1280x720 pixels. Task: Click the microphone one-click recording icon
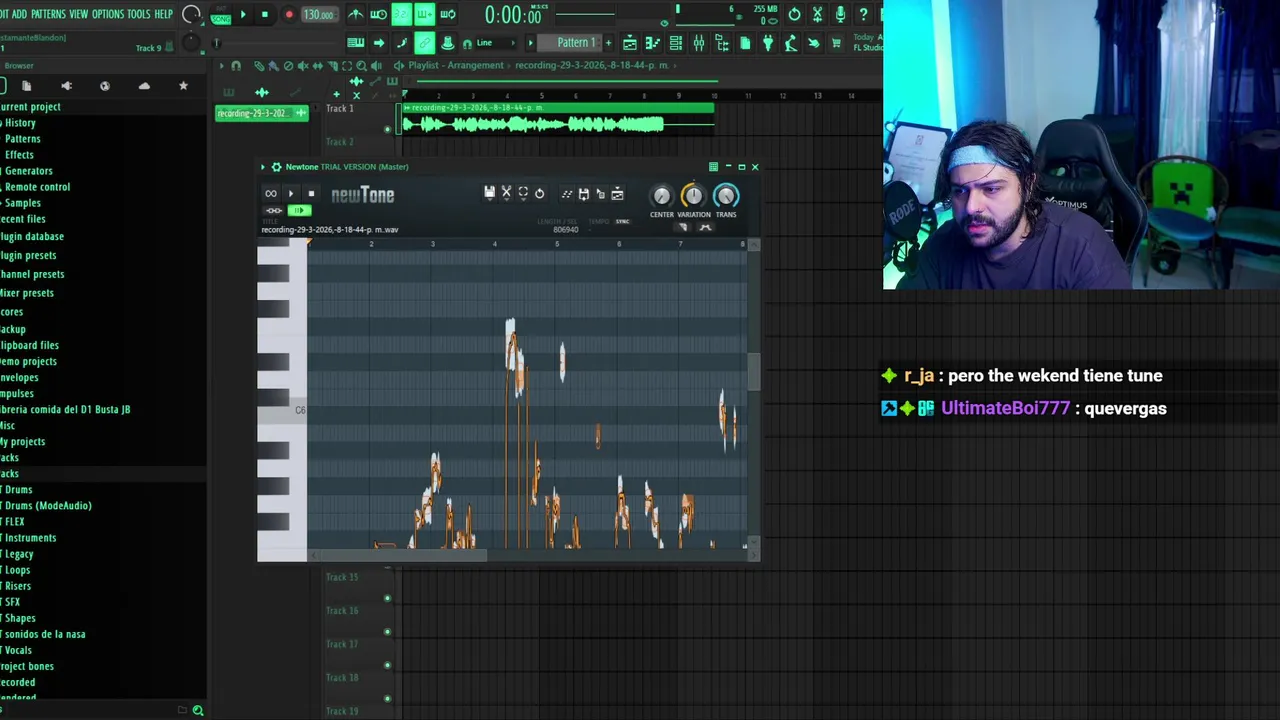point(841,14)
